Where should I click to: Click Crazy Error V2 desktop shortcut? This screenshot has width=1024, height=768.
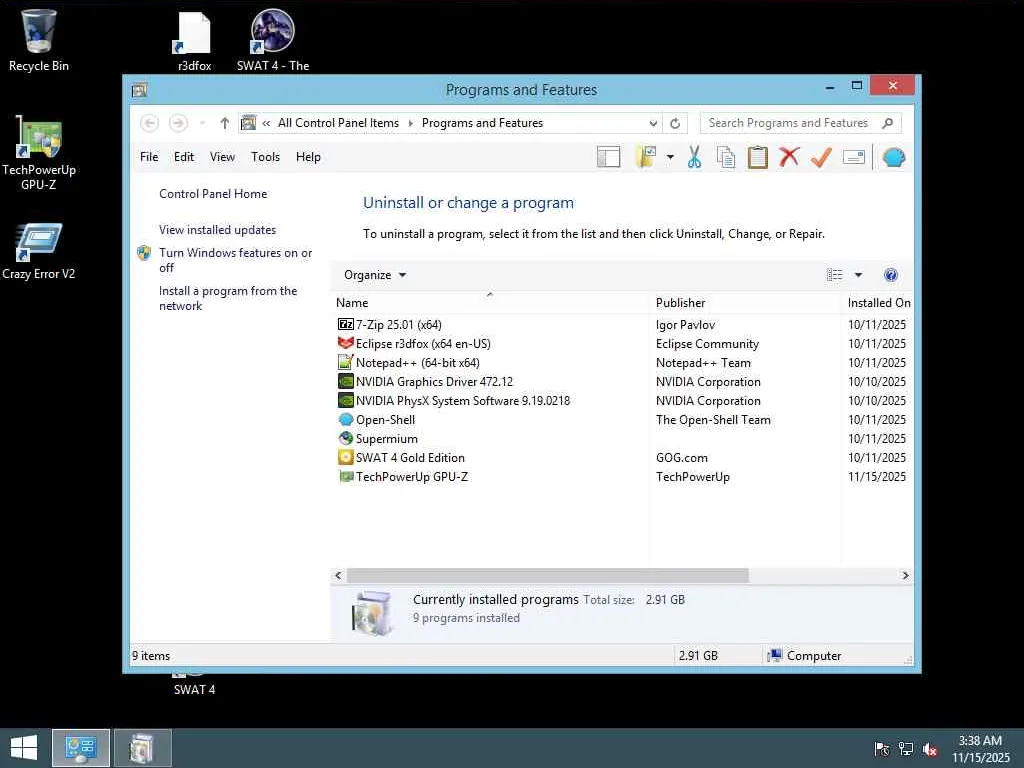39,251
